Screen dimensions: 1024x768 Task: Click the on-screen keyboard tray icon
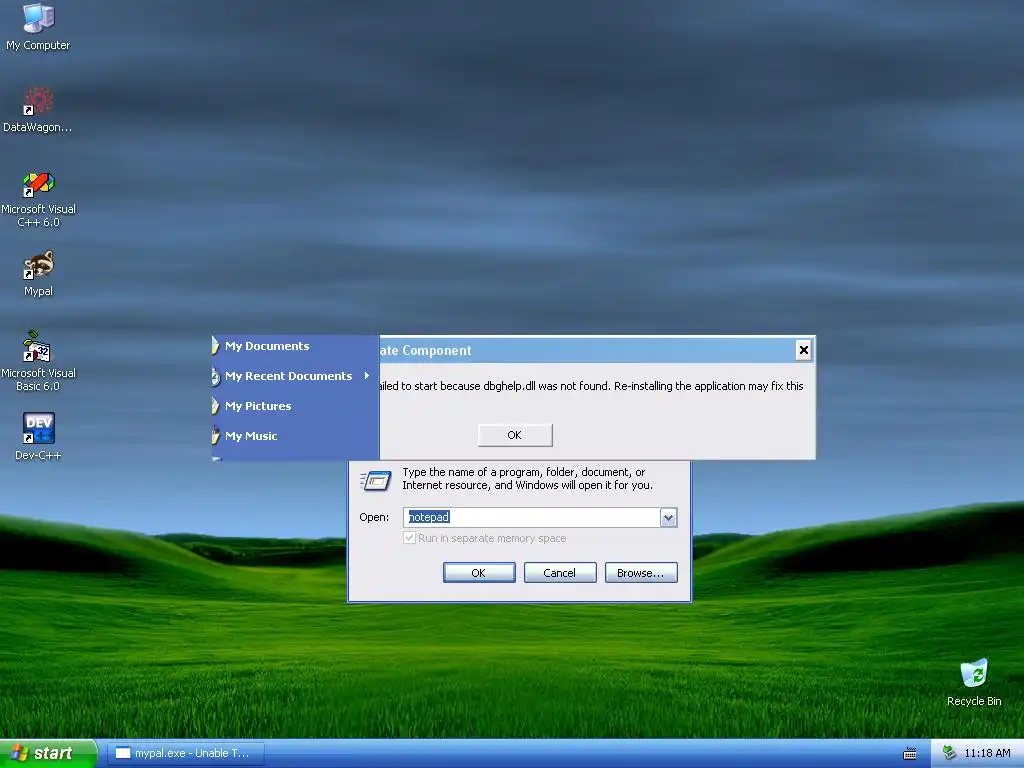point(910,754)
